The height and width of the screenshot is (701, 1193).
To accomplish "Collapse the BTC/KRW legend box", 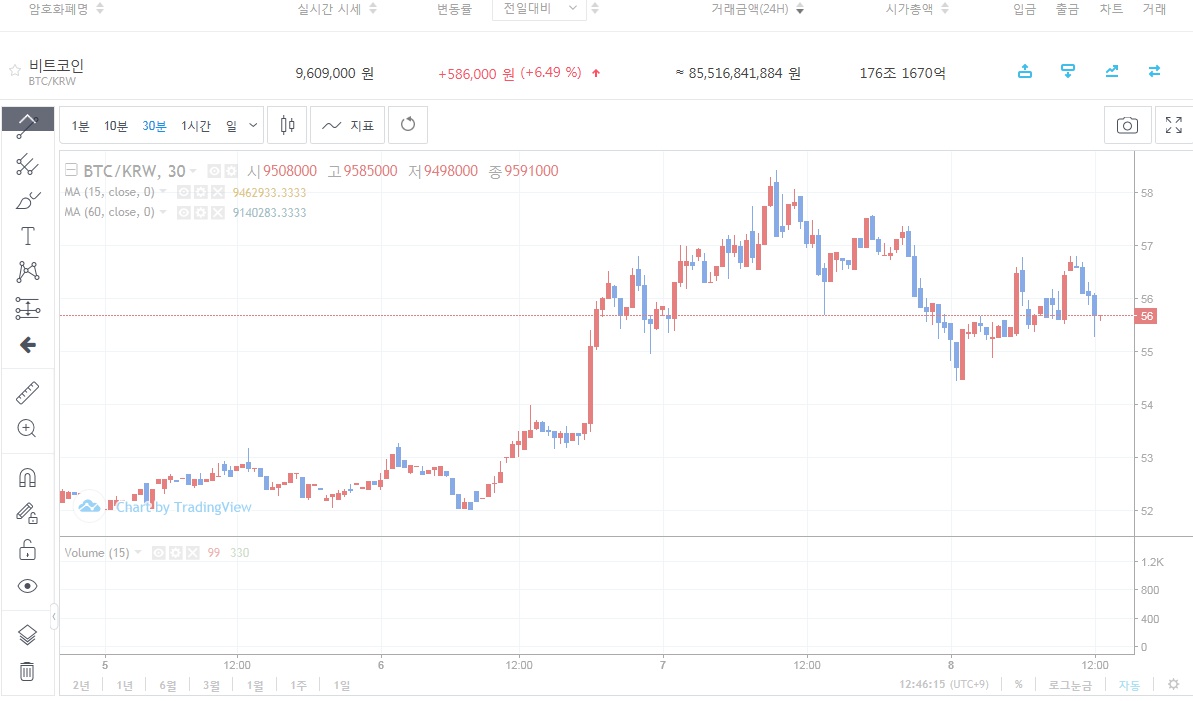I will [71, 171].
